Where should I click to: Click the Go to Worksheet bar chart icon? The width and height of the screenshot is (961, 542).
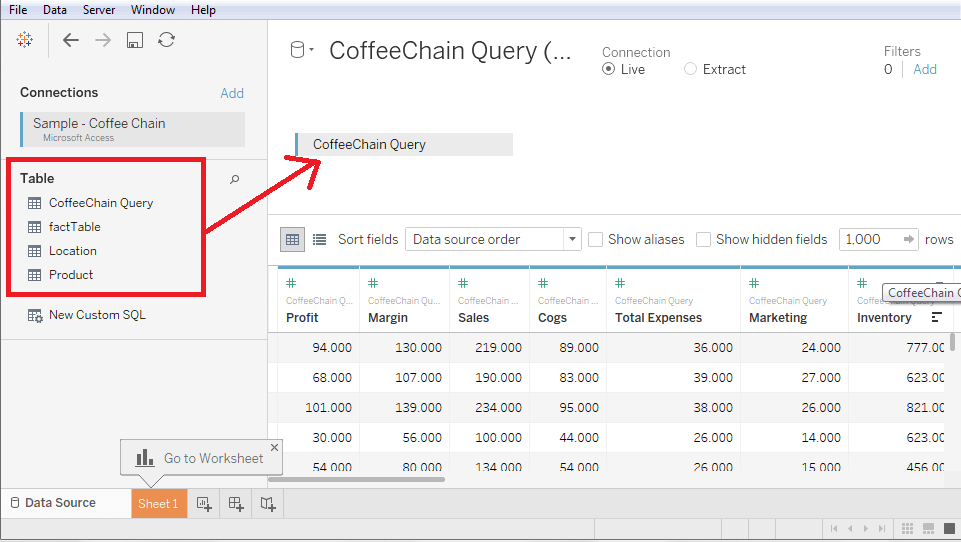(x=145, y=457)
